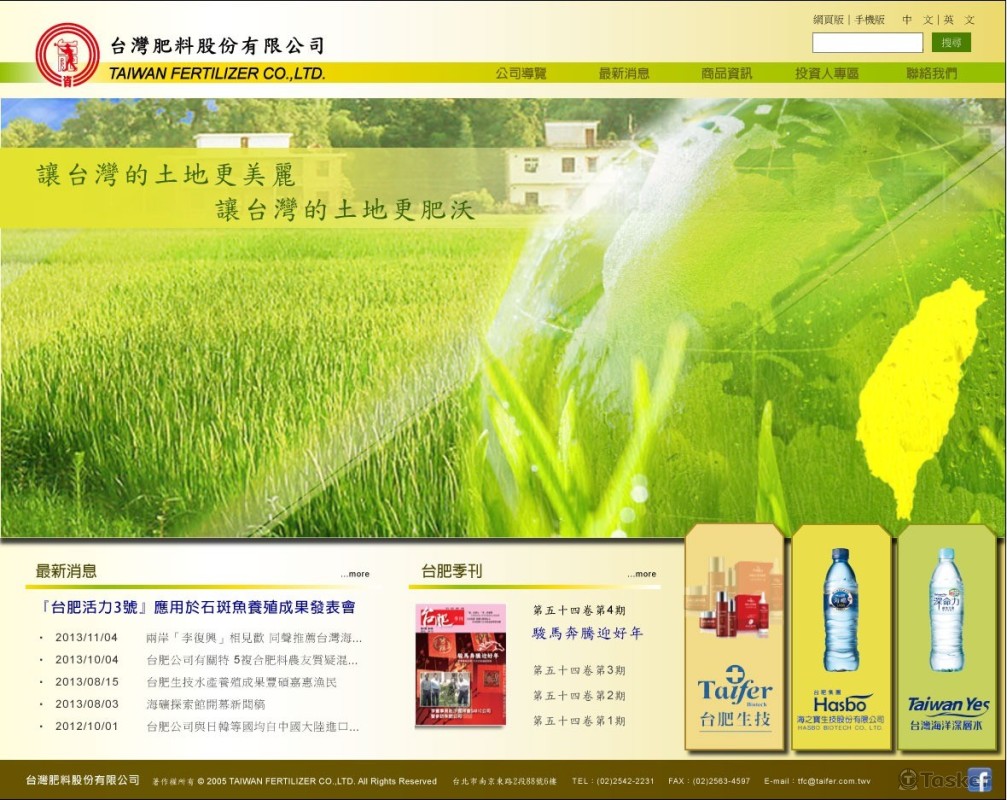Switch to 手機版 mobile version
Screen dimensions: 1007x800
point(870,18)
